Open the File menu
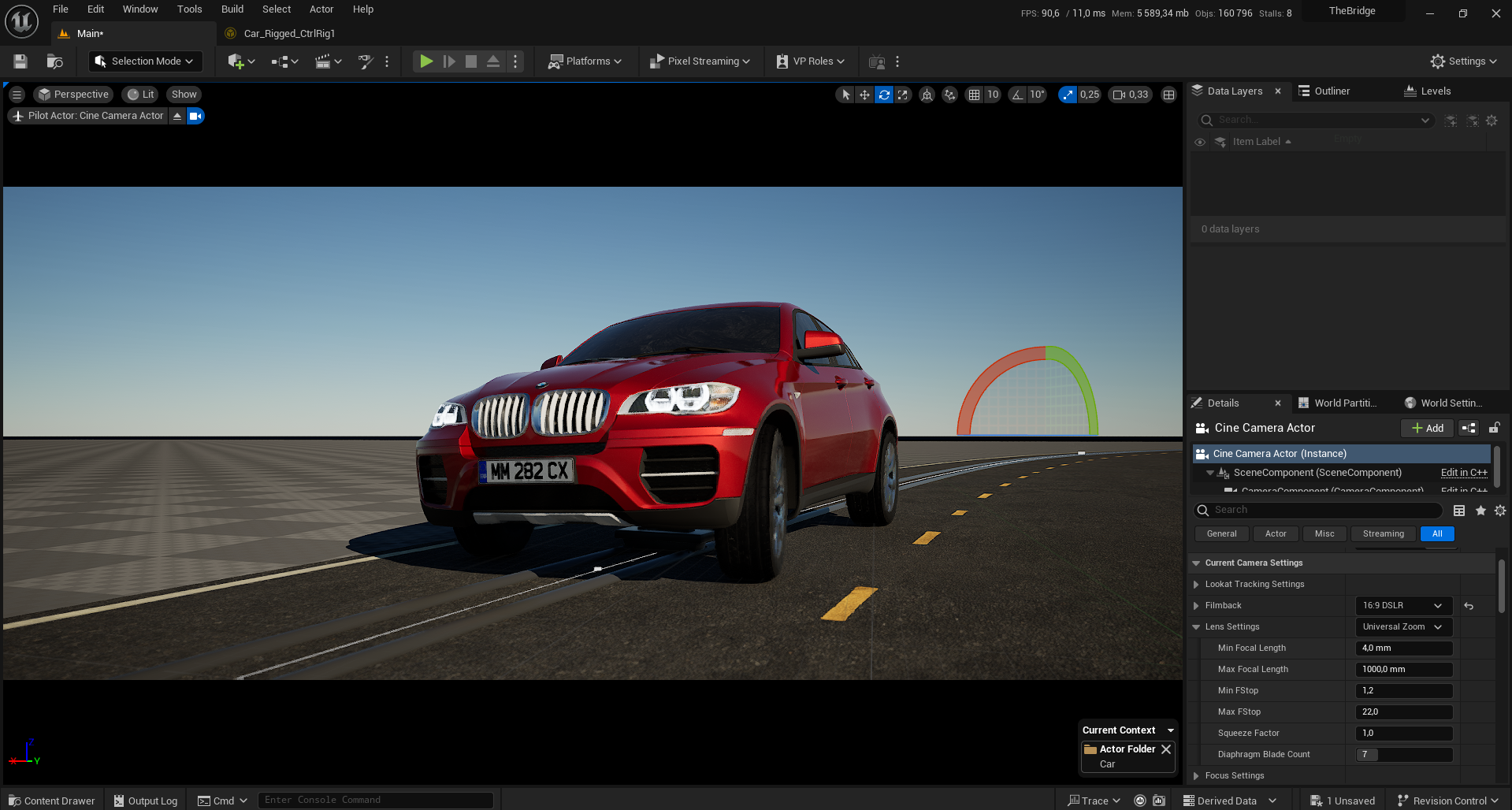Image resolution: width=1512 pixels, height=810 pixels. coord(61,9)
